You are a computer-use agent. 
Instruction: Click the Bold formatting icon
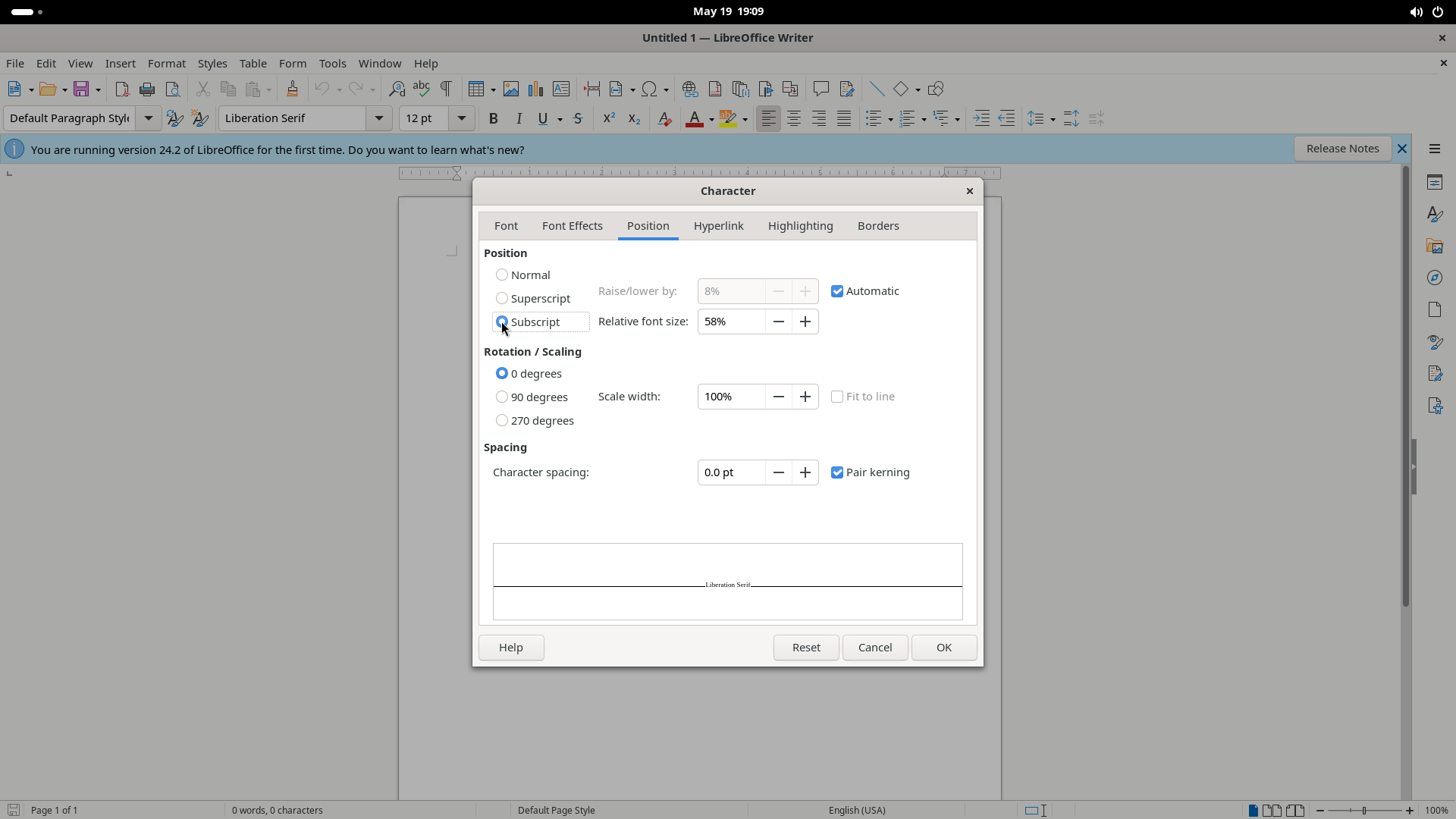click(x=494, y=118)
